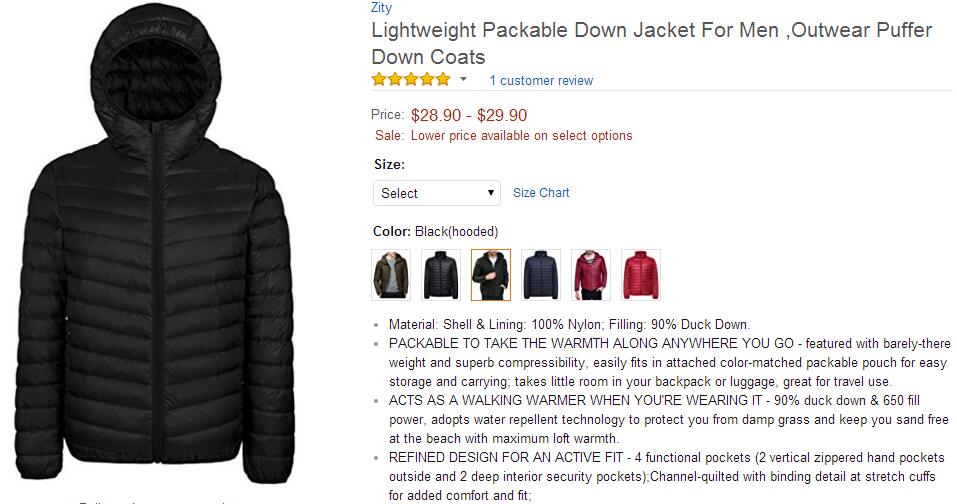
Task: Click the REFINED DESIGN FOR AN ACTIVE FIT bullet
Action: (666, 476)
